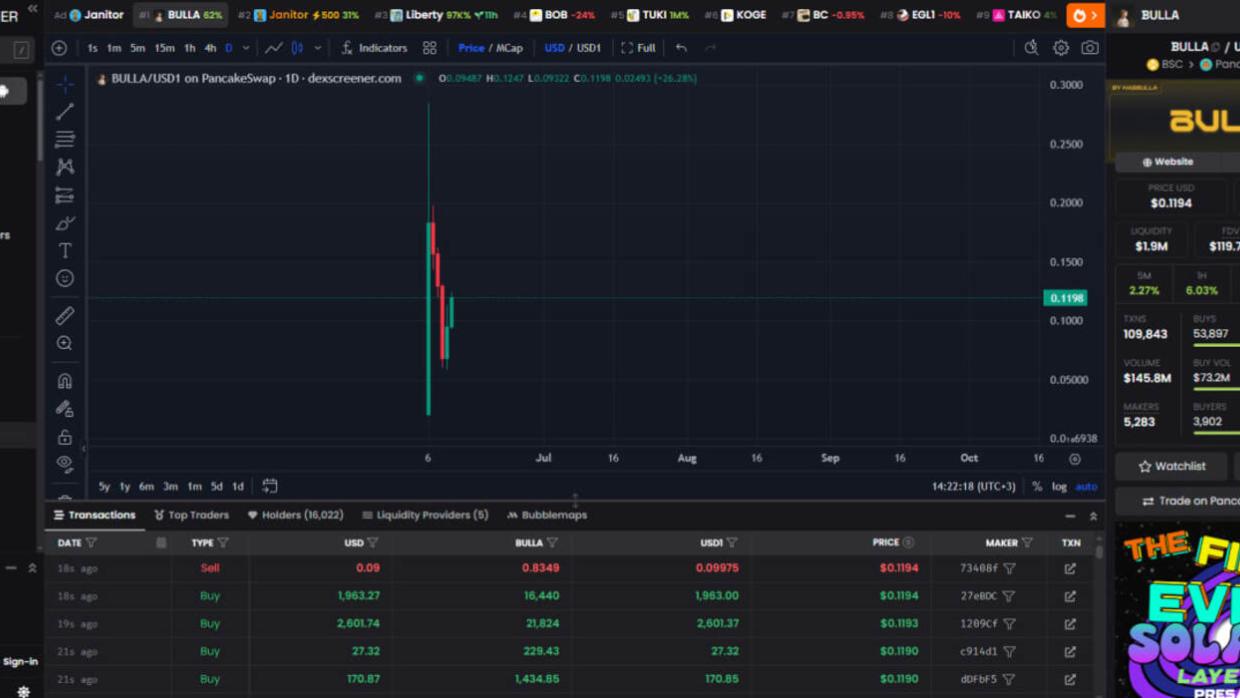Select the #5 TUKI trending token
1240x698 pixels.
pos(651,15)
